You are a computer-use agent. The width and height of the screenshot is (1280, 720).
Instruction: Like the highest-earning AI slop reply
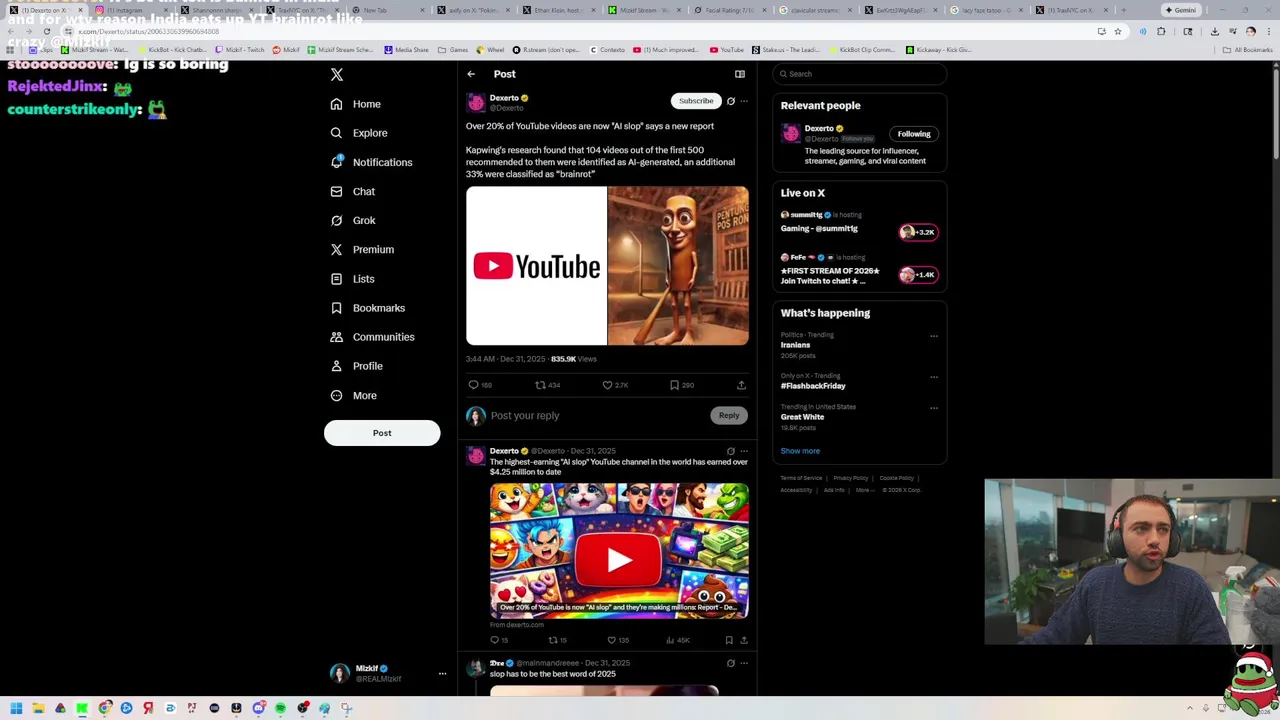[611, 640]
